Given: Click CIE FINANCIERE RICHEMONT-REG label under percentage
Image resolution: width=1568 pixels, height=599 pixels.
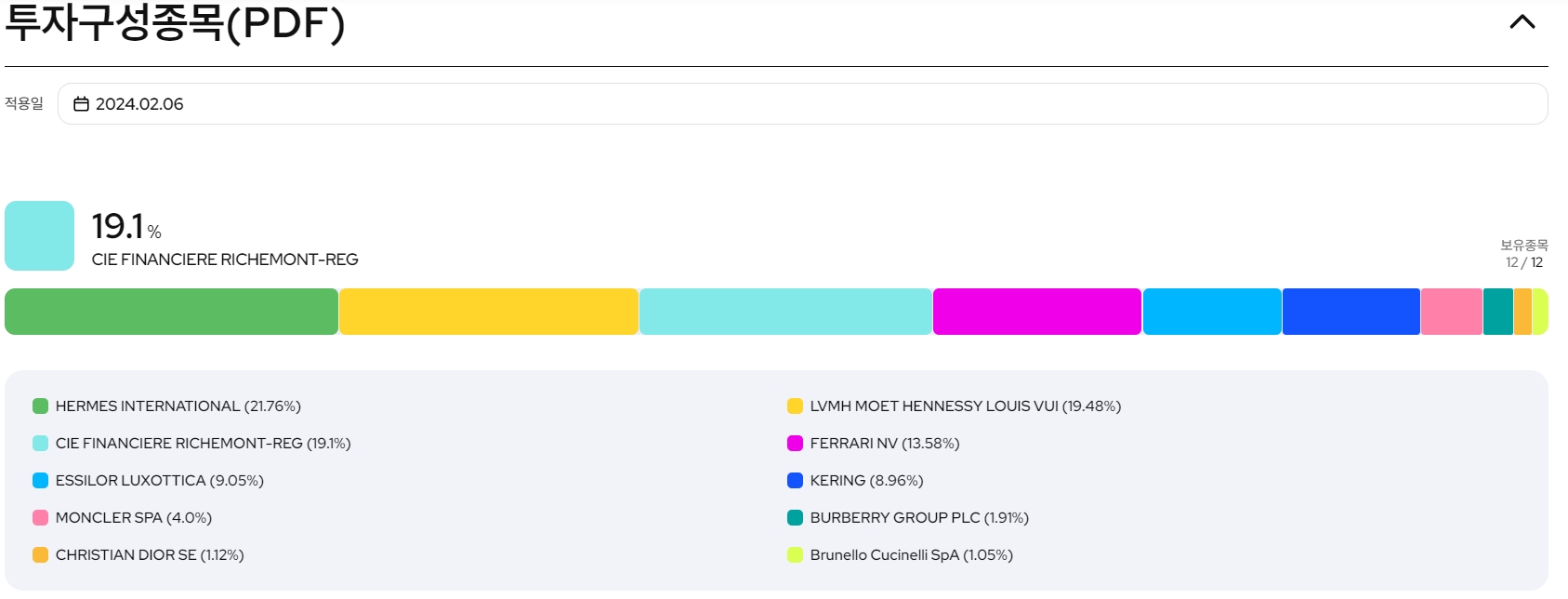Looking at the screenshot, I should tap(225, 260).
